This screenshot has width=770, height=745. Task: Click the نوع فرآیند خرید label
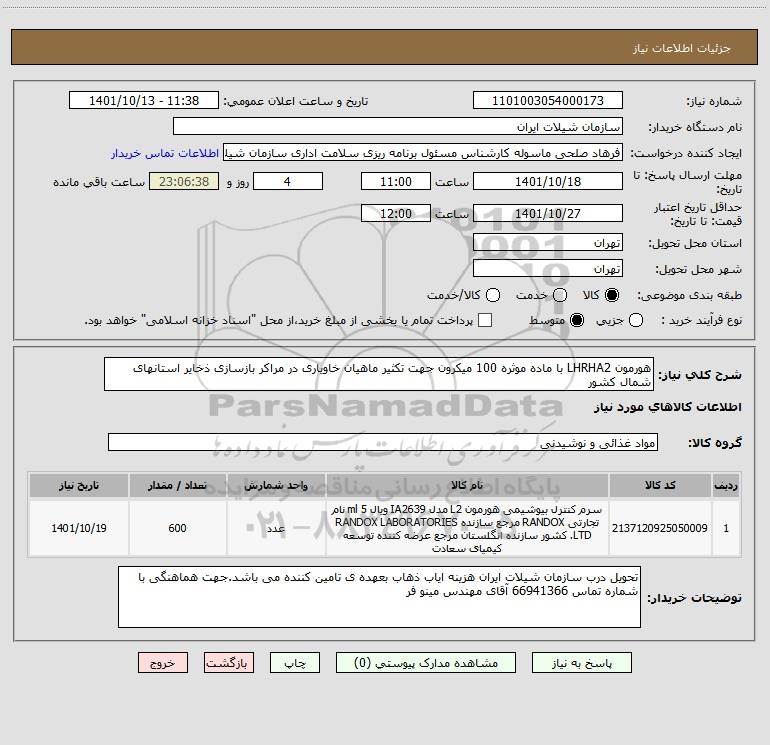tap(701, 320)
